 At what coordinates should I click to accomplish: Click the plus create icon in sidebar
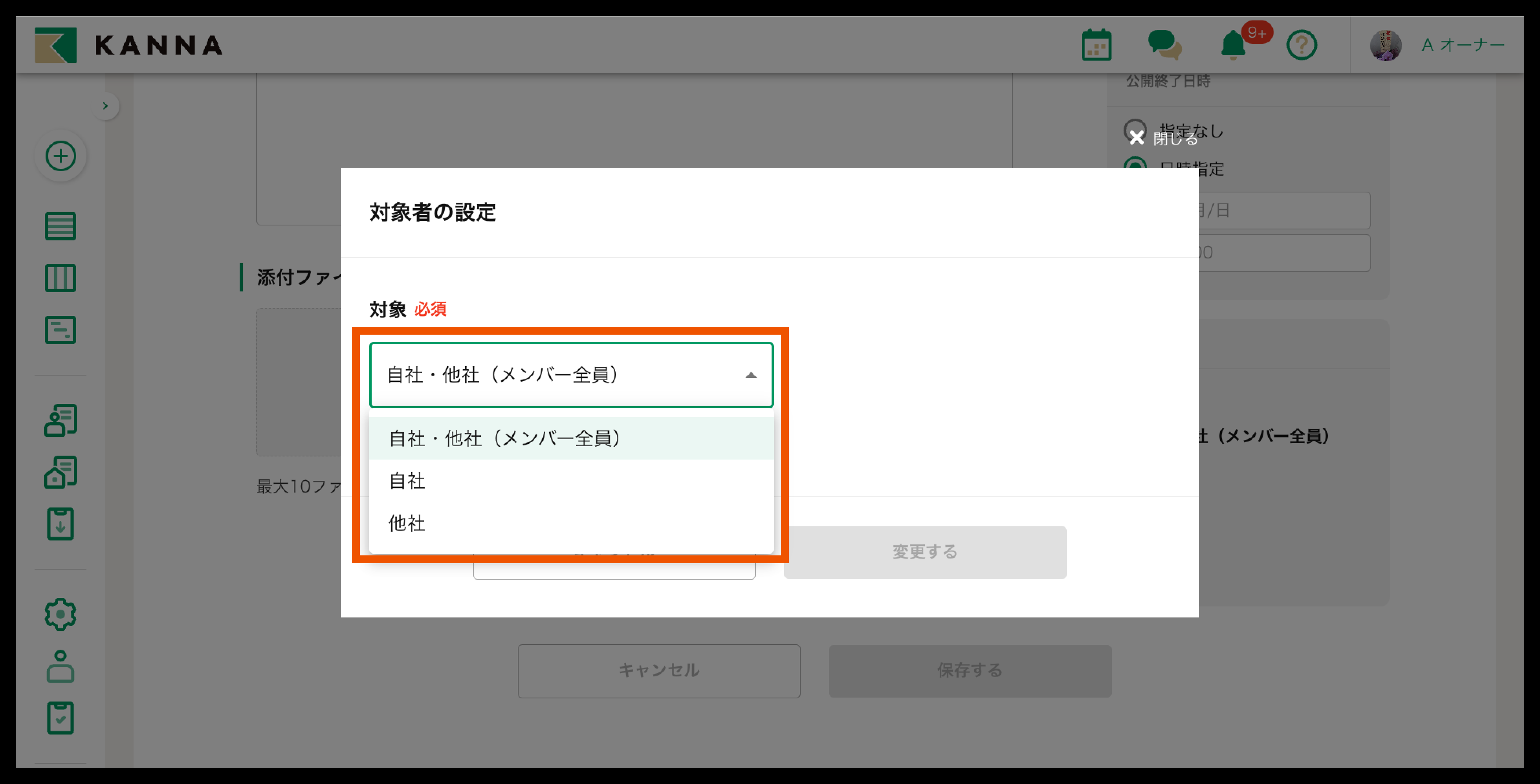point(60,157)
